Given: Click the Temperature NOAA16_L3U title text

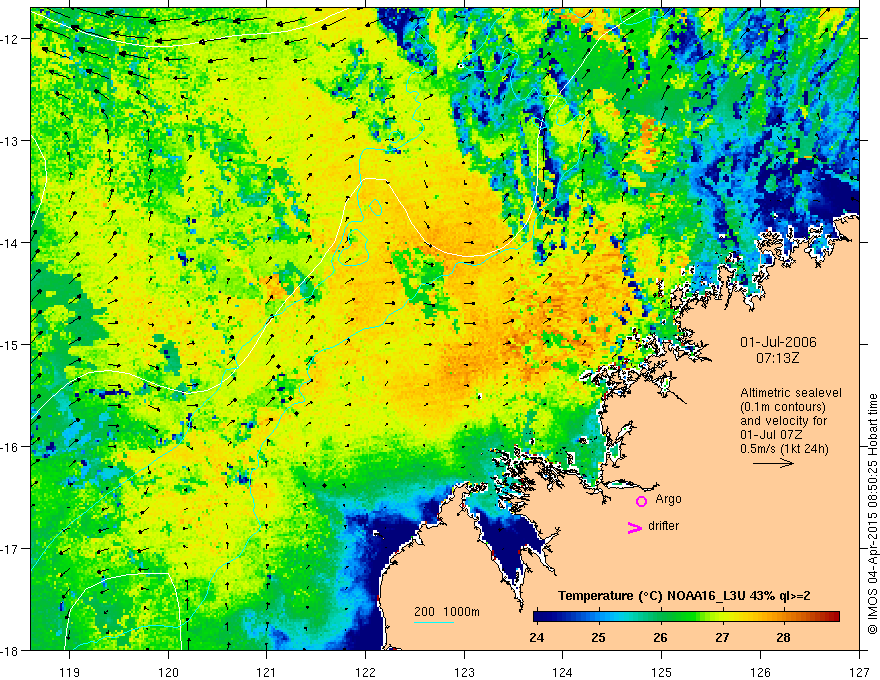Looking at the screenshot, I should [684, 596].
